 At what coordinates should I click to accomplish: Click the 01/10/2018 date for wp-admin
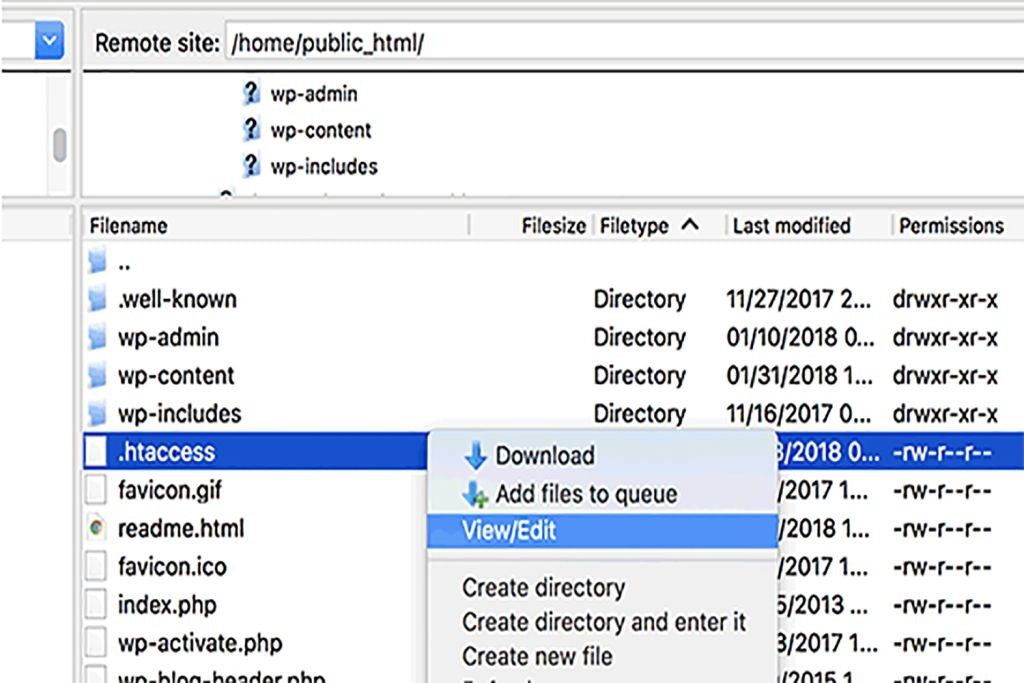pyautogui.click(x=800, y=338)
